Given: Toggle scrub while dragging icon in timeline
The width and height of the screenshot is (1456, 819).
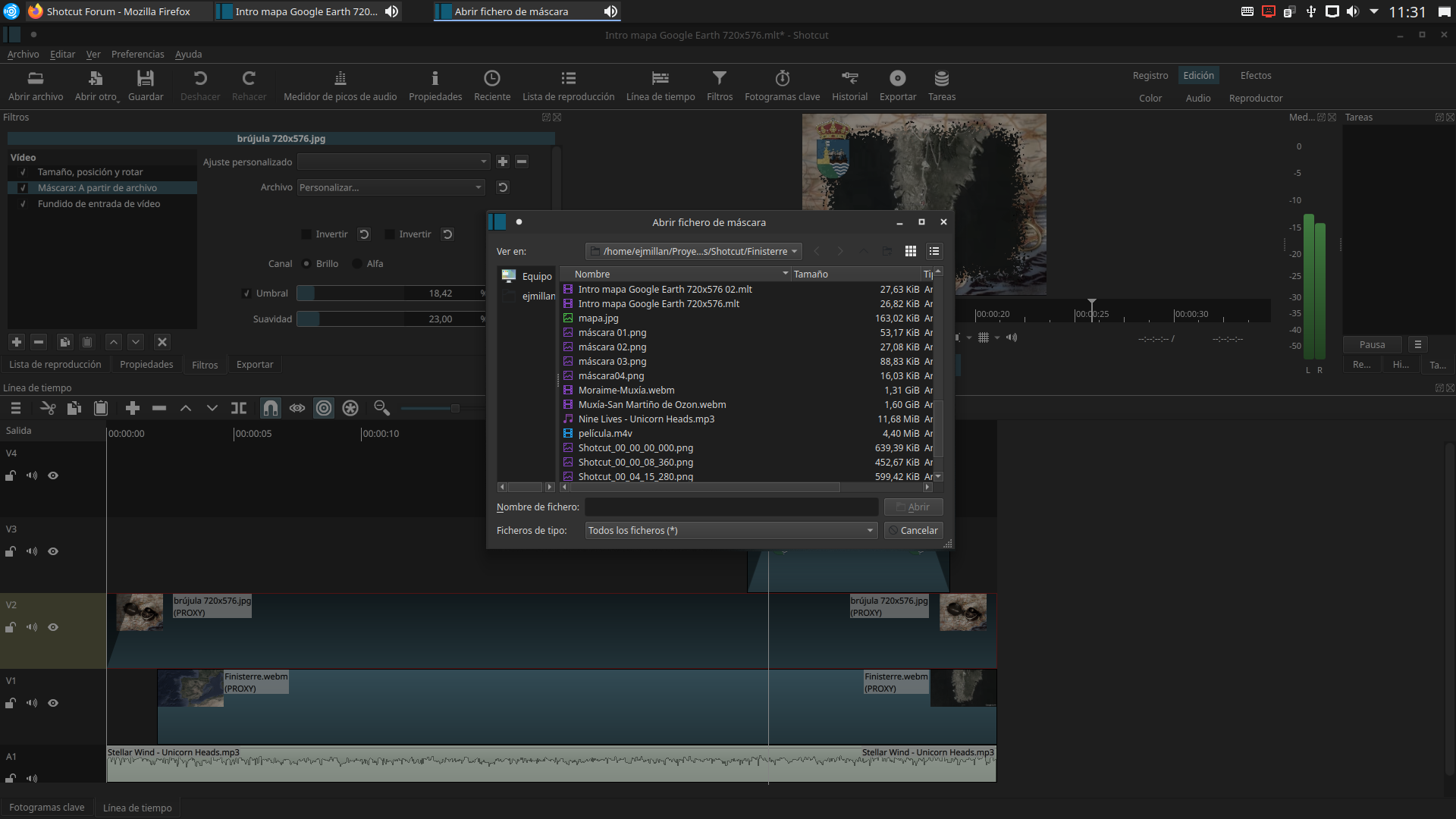Looking at the screenshot, I should pyautogui.click(x=297, y=408).
